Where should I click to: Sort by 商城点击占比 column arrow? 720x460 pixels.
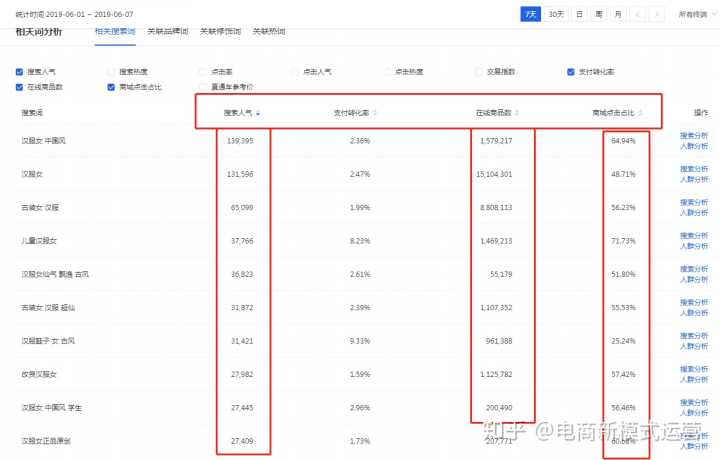(641, 113)
